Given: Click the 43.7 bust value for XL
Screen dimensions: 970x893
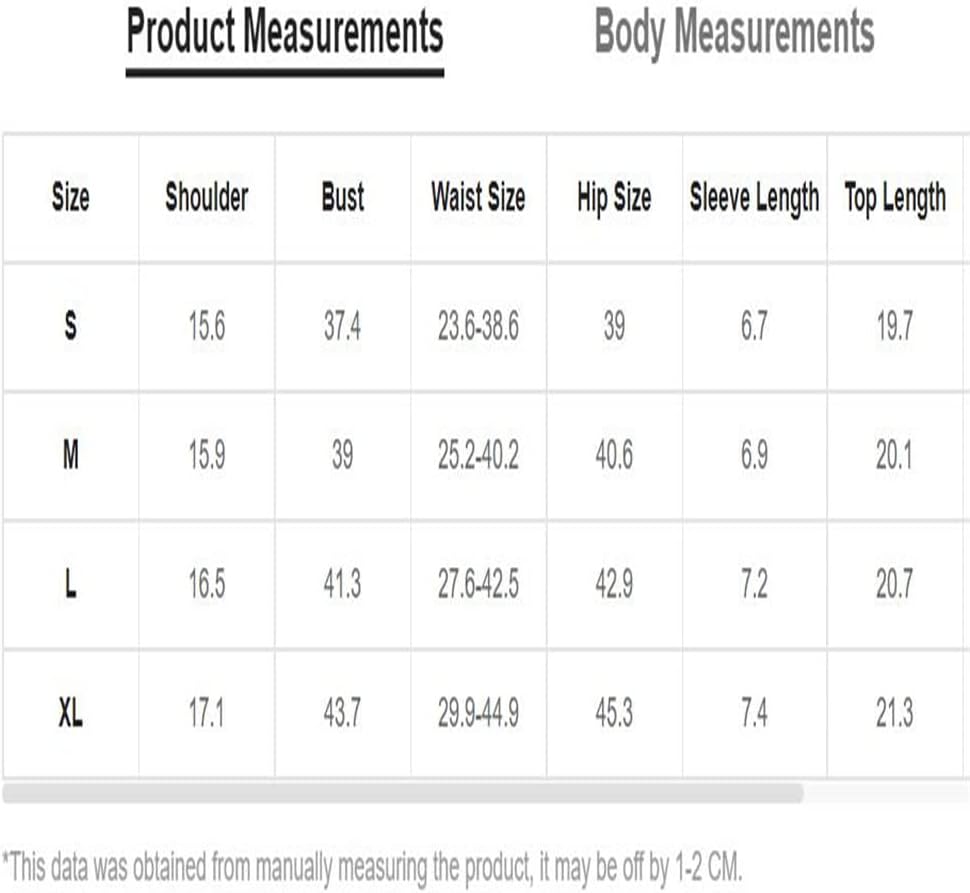Looking at the screenshot, I should click(342, 713).
